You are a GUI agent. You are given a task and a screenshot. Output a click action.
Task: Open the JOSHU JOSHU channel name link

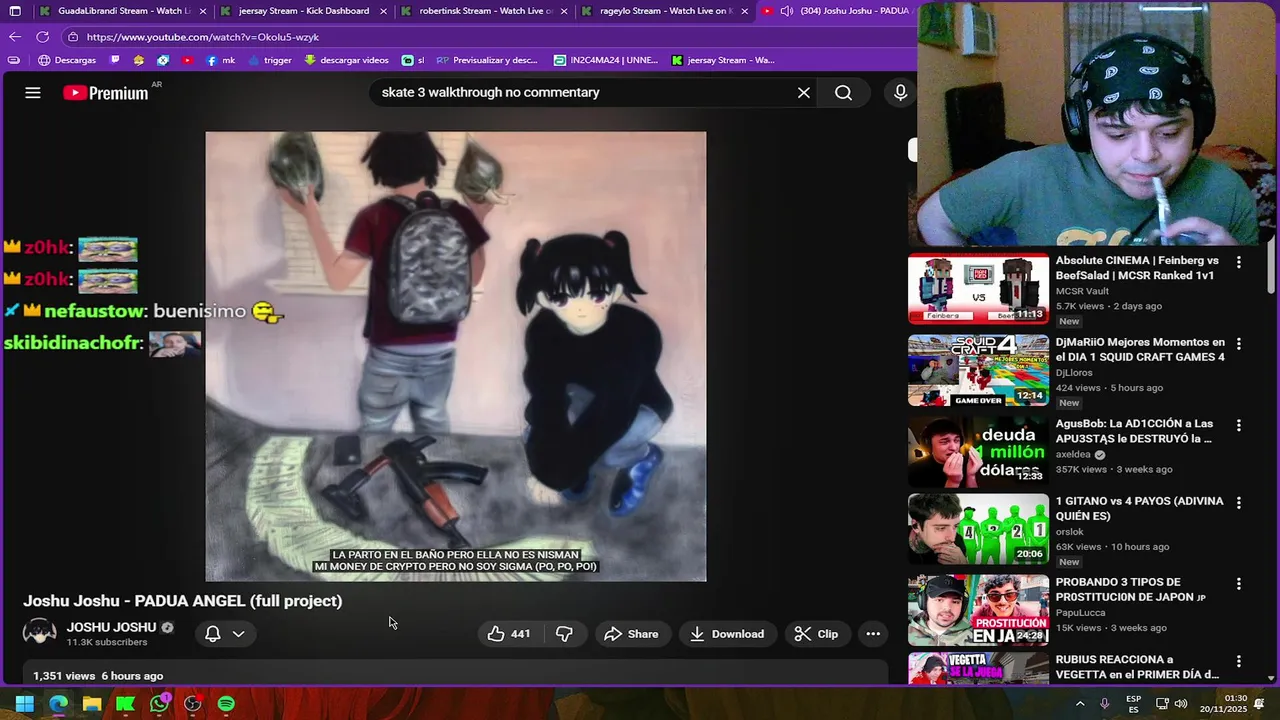pos(111,627)
